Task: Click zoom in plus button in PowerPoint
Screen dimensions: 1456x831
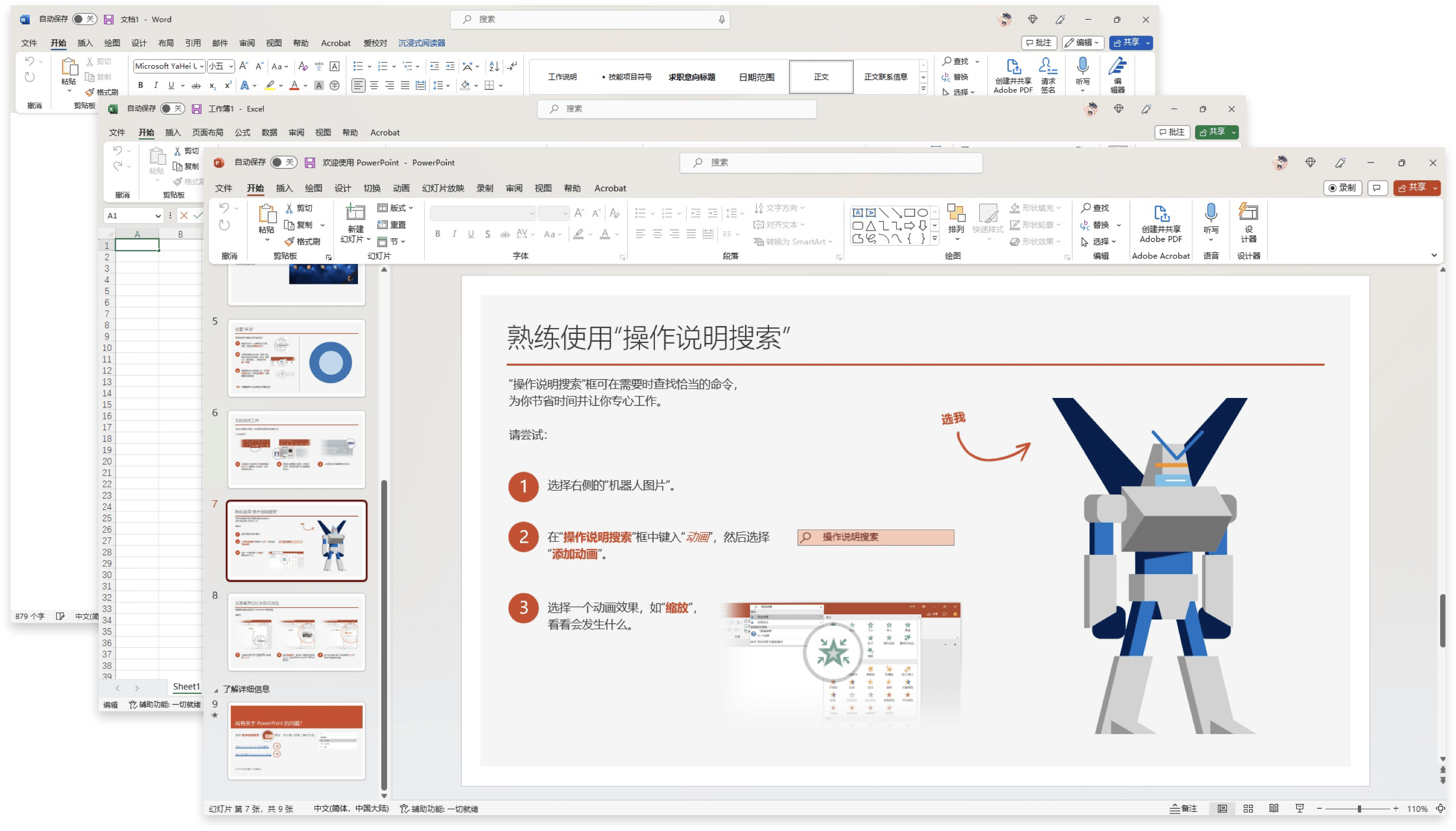Action: click(1396, 808)
